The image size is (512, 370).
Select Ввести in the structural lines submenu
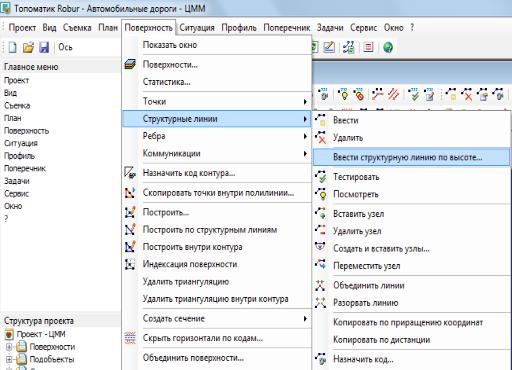click(x=412, y=120)
